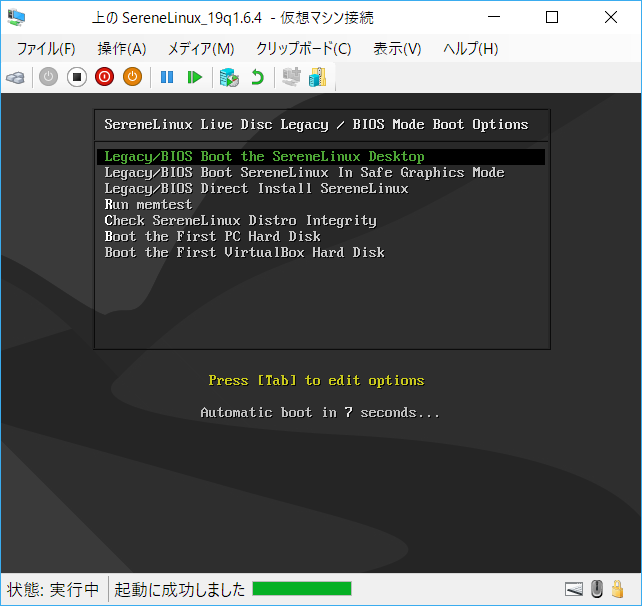Screen dimensions: 642x606
Task: Create a checkpoint with the server icon
Action: tap(229, 77)
